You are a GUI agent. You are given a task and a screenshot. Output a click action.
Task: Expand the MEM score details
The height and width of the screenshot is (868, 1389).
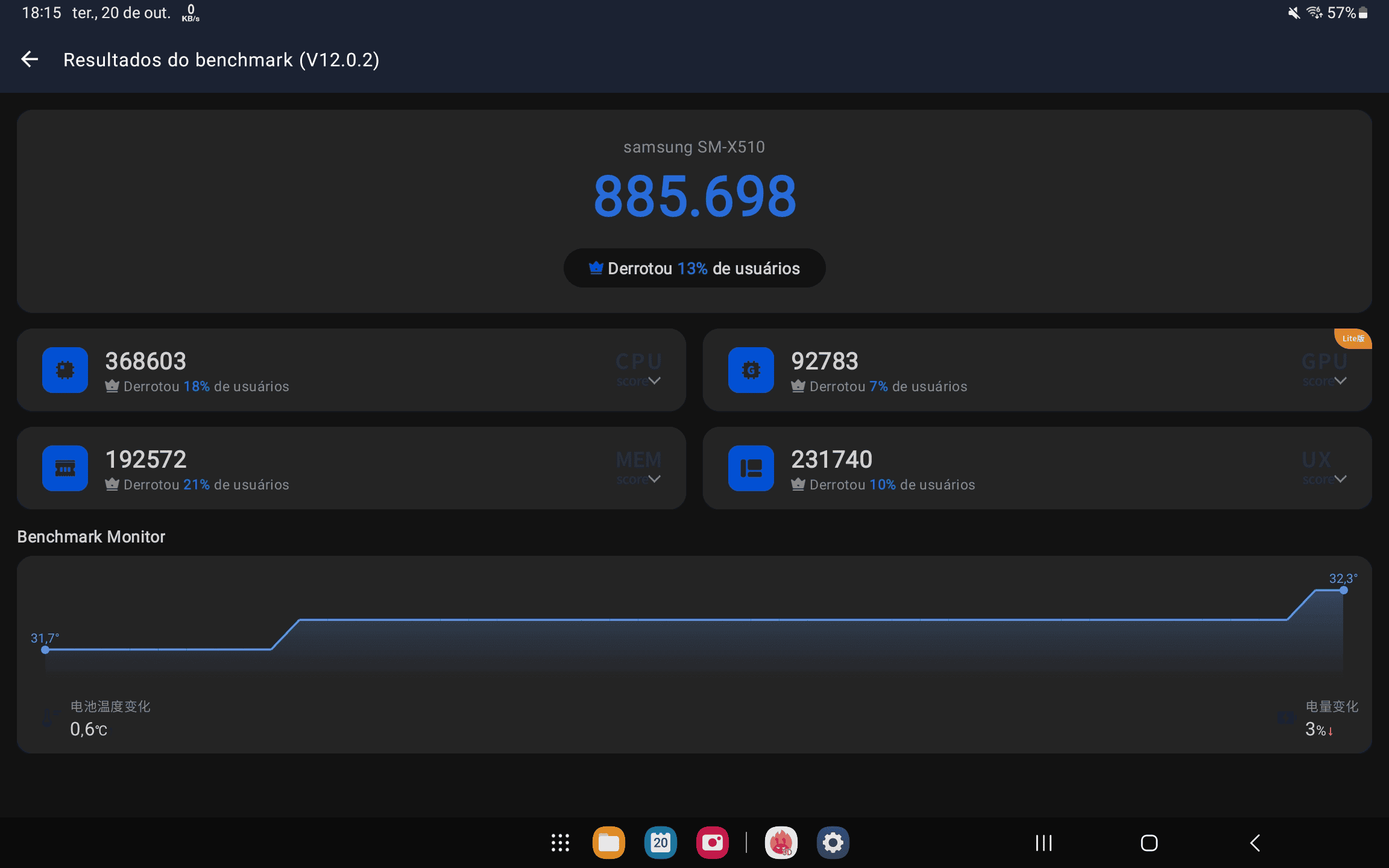point(654,479)
